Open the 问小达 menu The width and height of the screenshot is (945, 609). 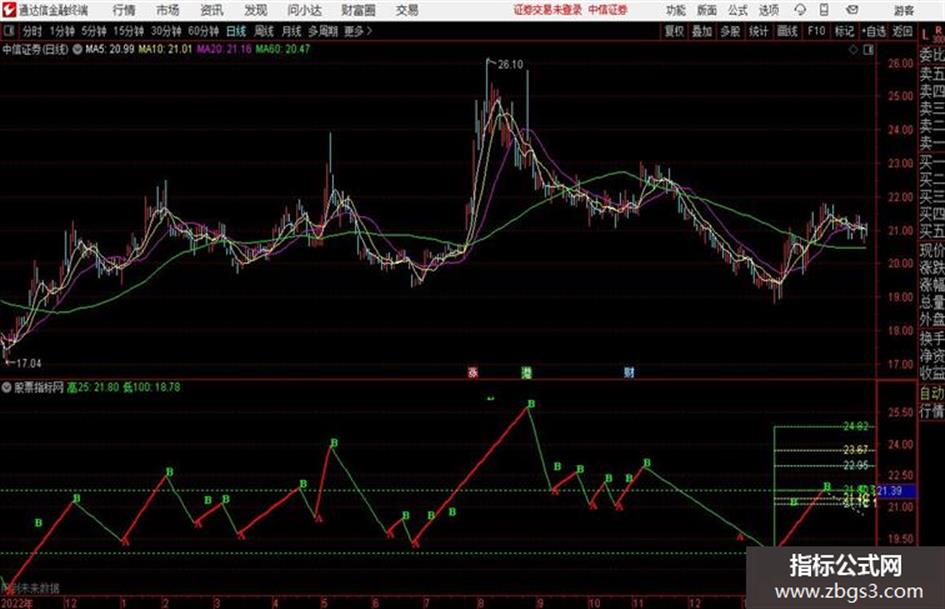pos(304,10)
